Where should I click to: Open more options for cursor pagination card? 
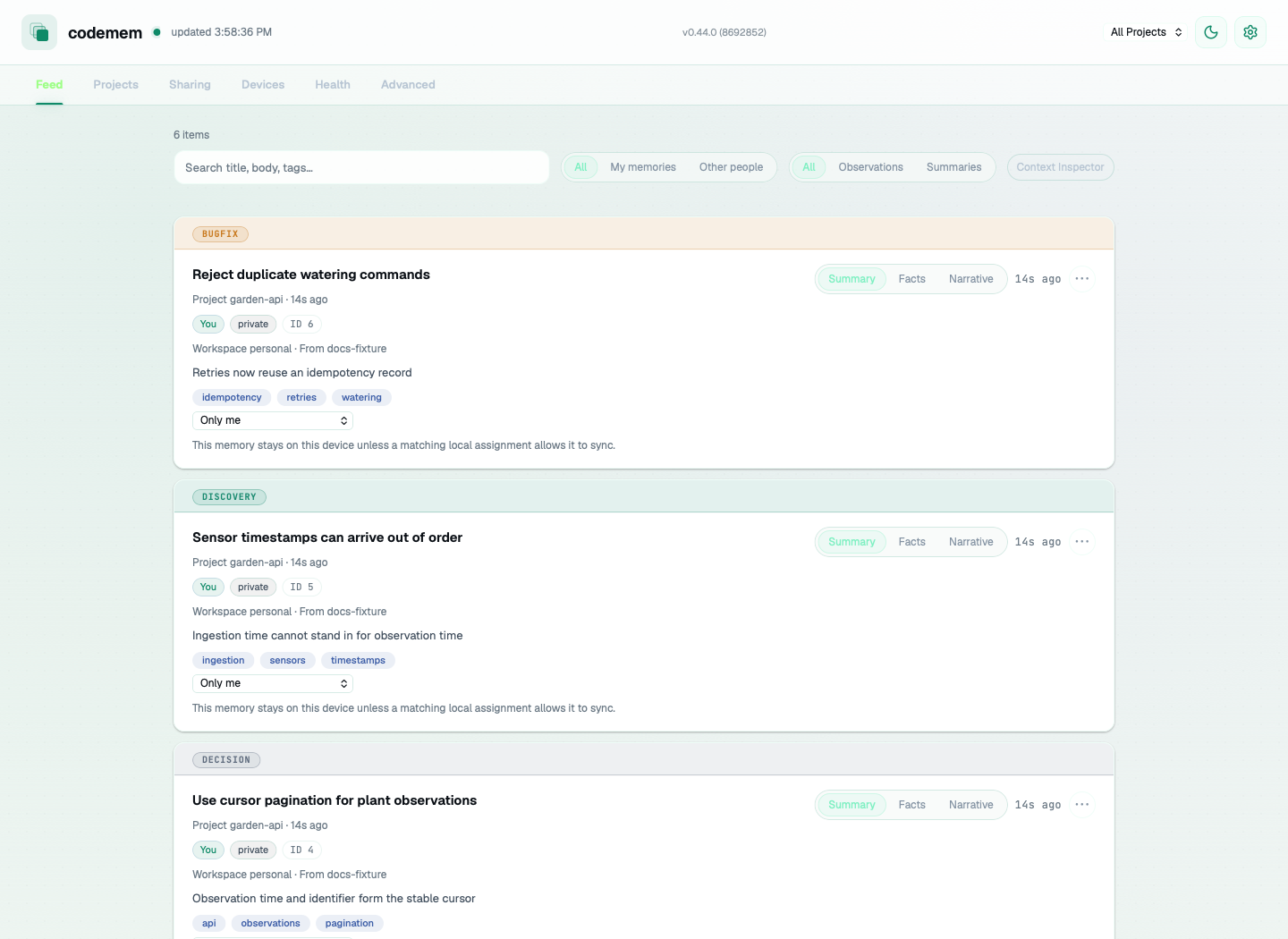coord(1082,805)
